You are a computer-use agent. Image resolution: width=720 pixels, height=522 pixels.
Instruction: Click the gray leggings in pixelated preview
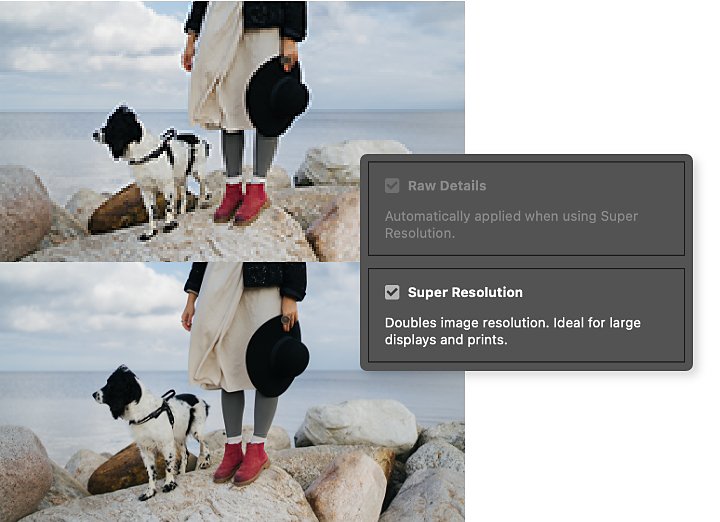click(x=249, y=154)
